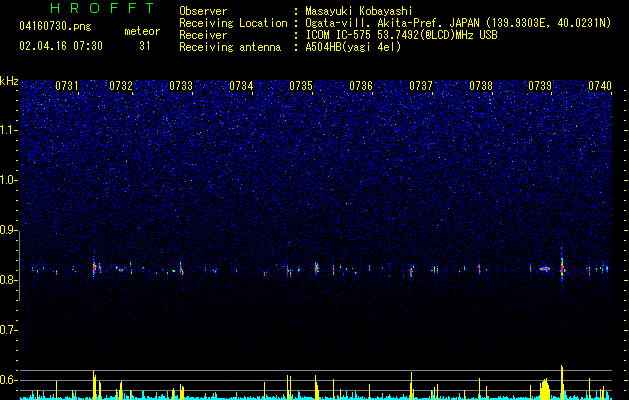The width and height of the screenshot is (629, 400).
Task: Click the 0.7 kHz axis label
Action: pyautogui.click(x=8, y=330)
